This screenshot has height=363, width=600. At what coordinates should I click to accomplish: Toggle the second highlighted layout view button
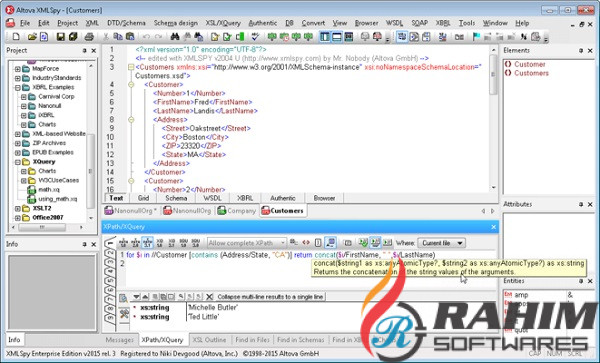pyautogui.click(x=337, y=37)
